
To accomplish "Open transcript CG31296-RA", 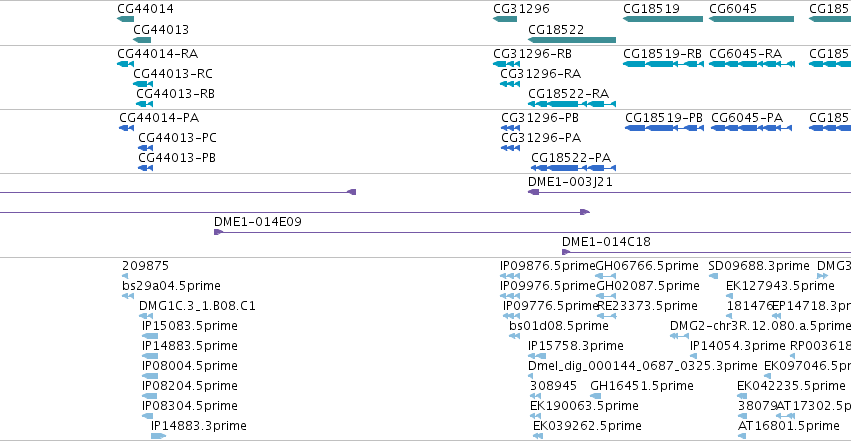I will (x=510, y=84).
